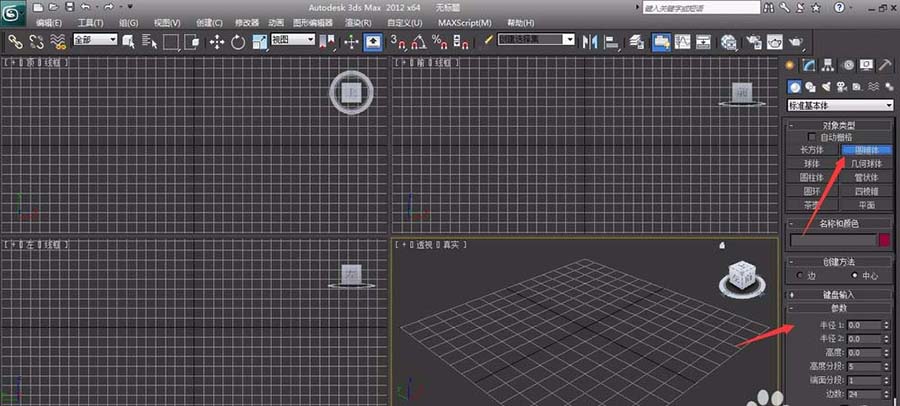The height and width of the screenshot is (406, 900).
Task: Open the named selection sets dropdown
Action: point(536,40)
